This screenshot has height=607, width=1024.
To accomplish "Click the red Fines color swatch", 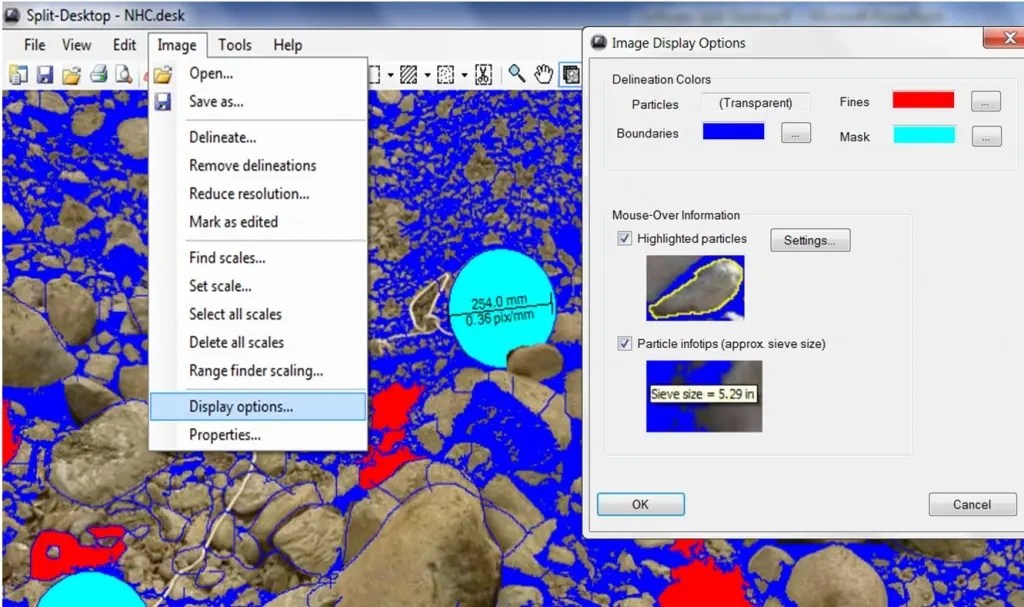I will [923, 100].
